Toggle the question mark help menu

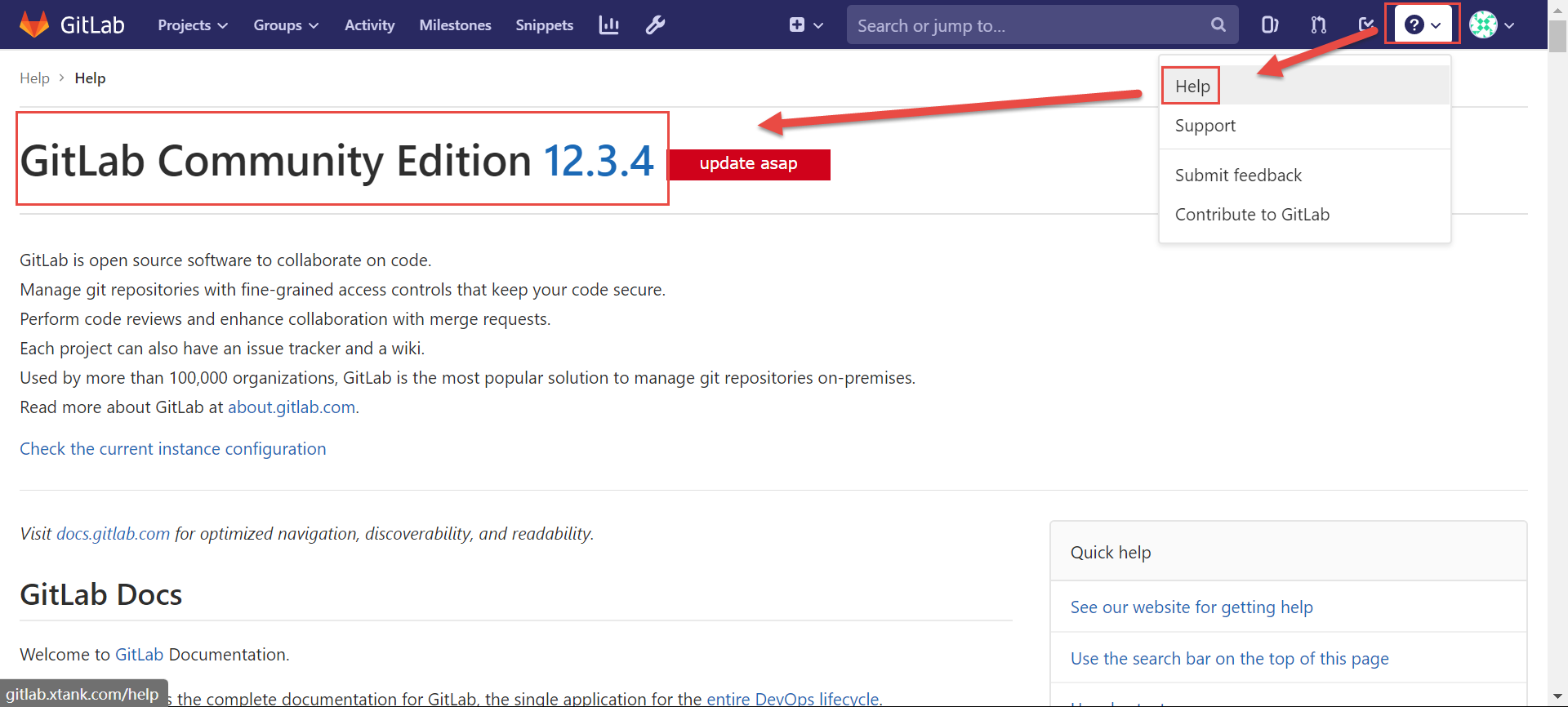[1422, 25]
